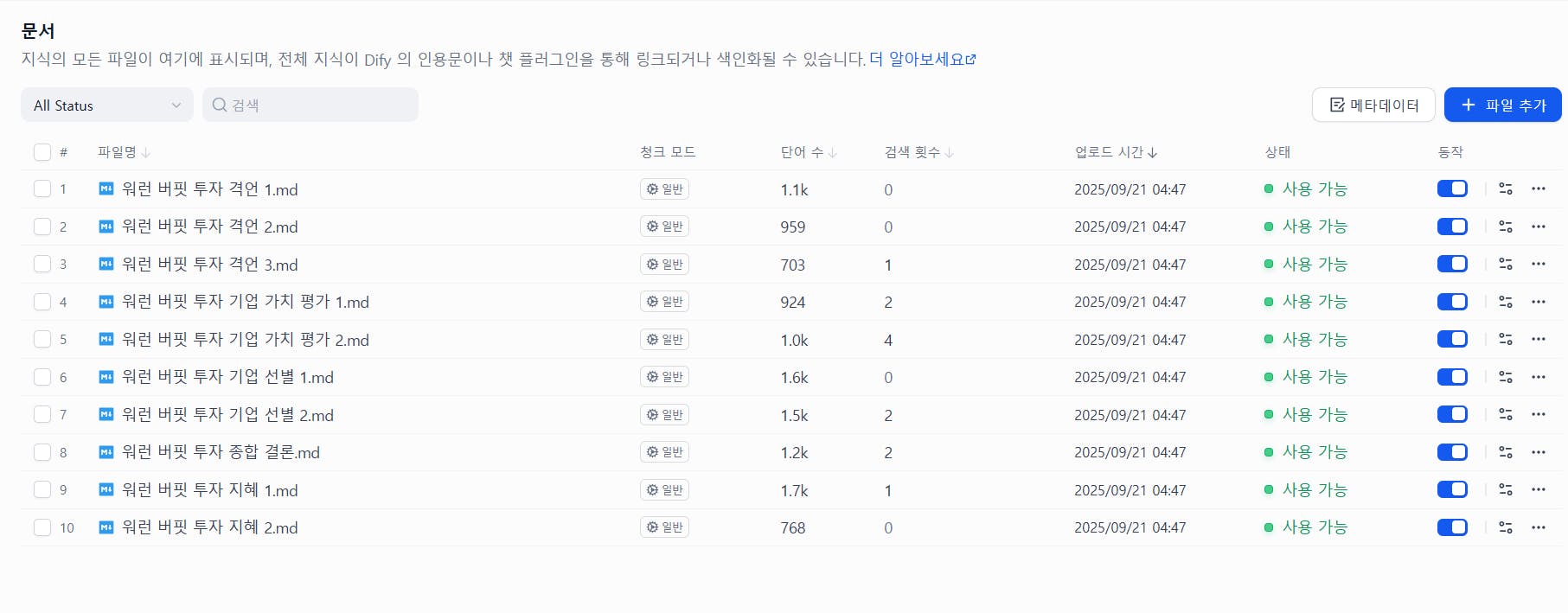
Task: Open the more options menu for 워런 버핏 투자 격언 1.md
Action: (1538, 188)
